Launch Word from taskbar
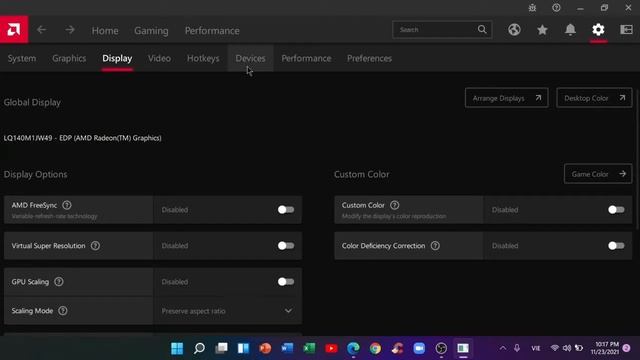Viewport: 640px width, 360px height. pyautogui.click(x=287, y=348)
